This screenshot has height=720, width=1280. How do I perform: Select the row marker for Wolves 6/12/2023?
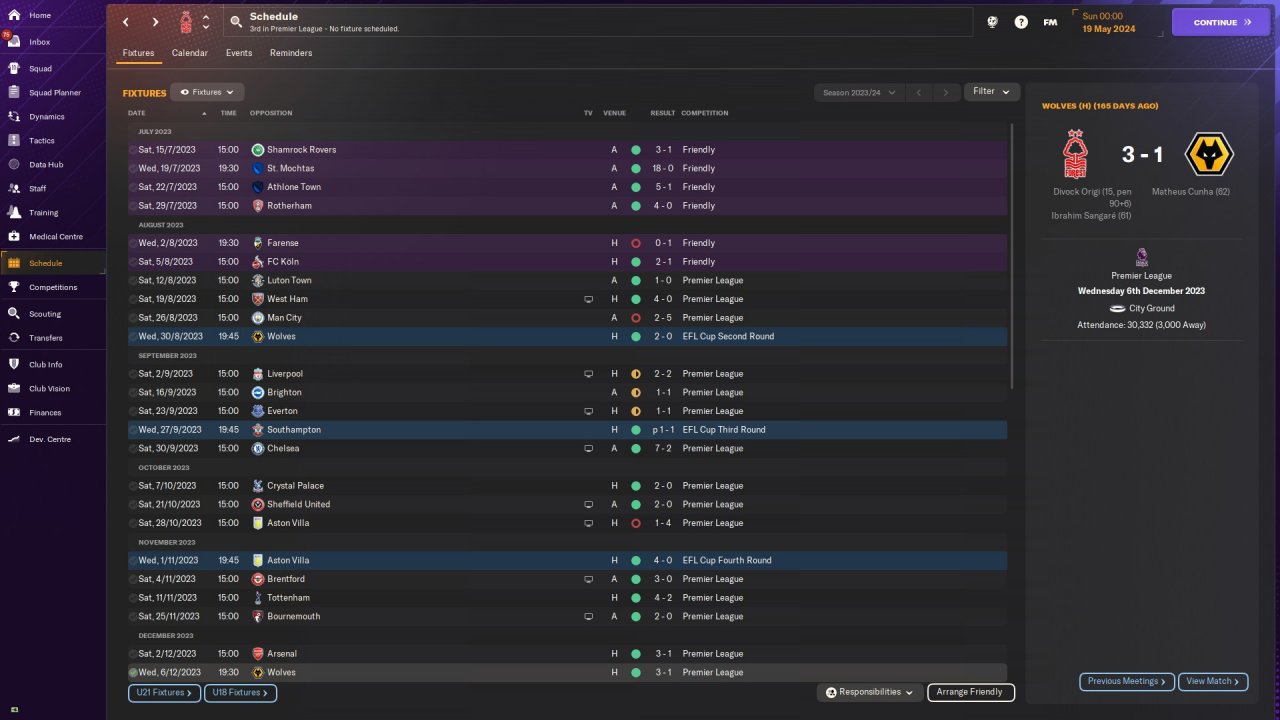tap(133, 673)
